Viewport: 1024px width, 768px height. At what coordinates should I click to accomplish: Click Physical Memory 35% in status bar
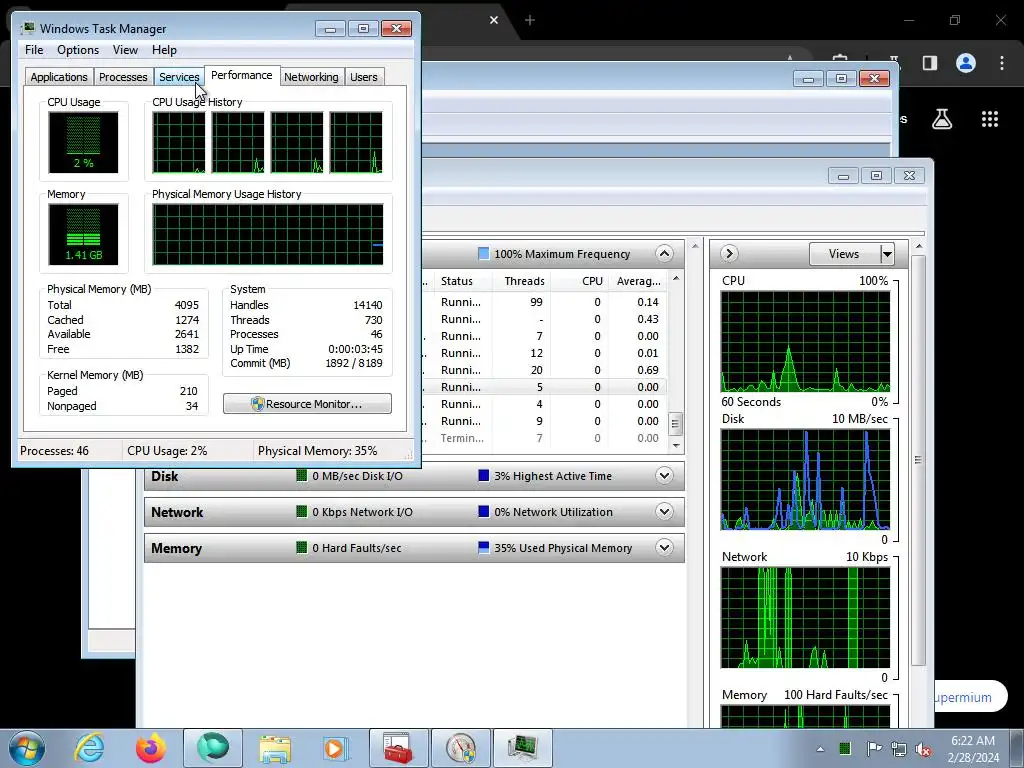[317, 451]
